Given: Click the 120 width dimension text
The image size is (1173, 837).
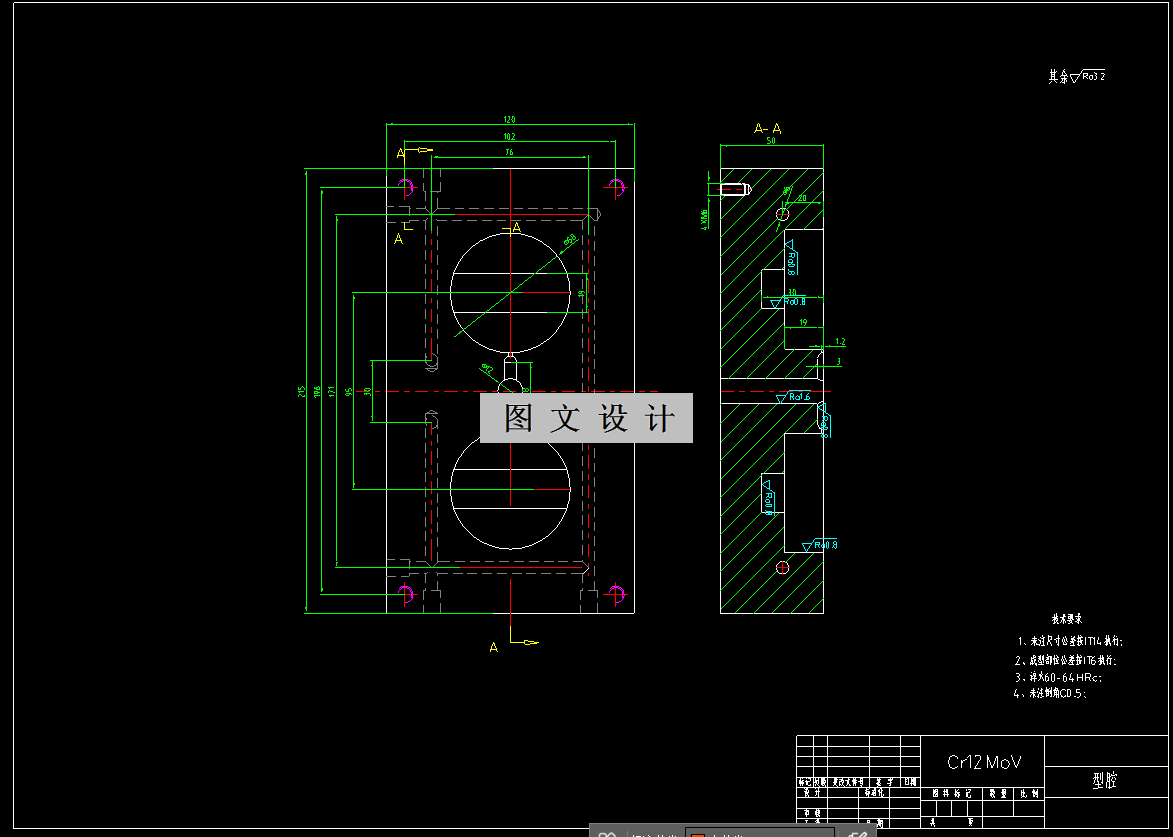Looking at the screenshot, I should click(x=509, y=120).
